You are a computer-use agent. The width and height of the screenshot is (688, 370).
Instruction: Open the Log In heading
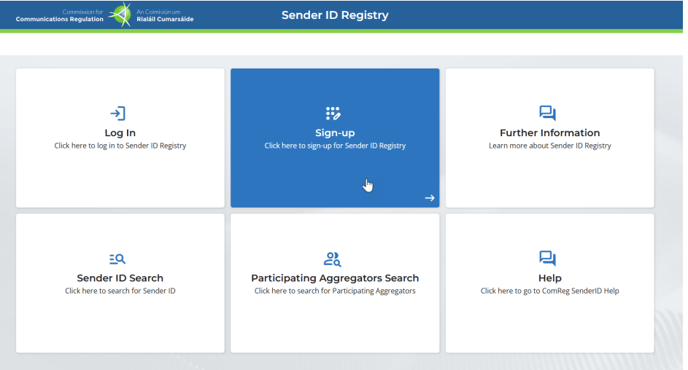click(x=120, y=133)
